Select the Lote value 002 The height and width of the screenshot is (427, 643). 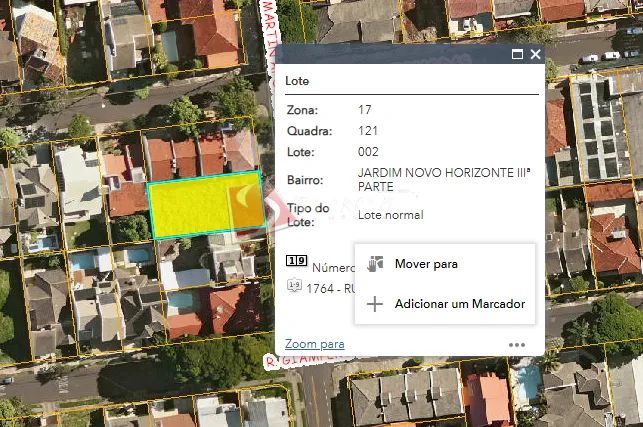pos(368,152)
